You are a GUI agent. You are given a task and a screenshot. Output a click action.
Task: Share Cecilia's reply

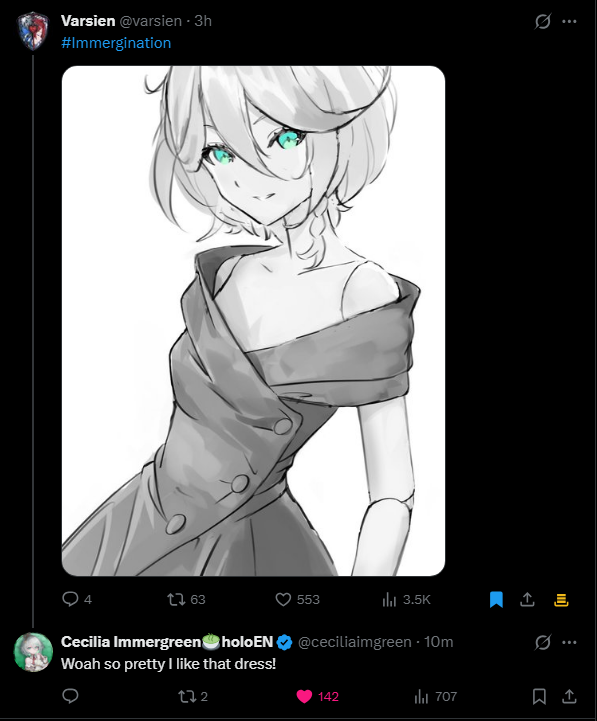coord(569,696)
